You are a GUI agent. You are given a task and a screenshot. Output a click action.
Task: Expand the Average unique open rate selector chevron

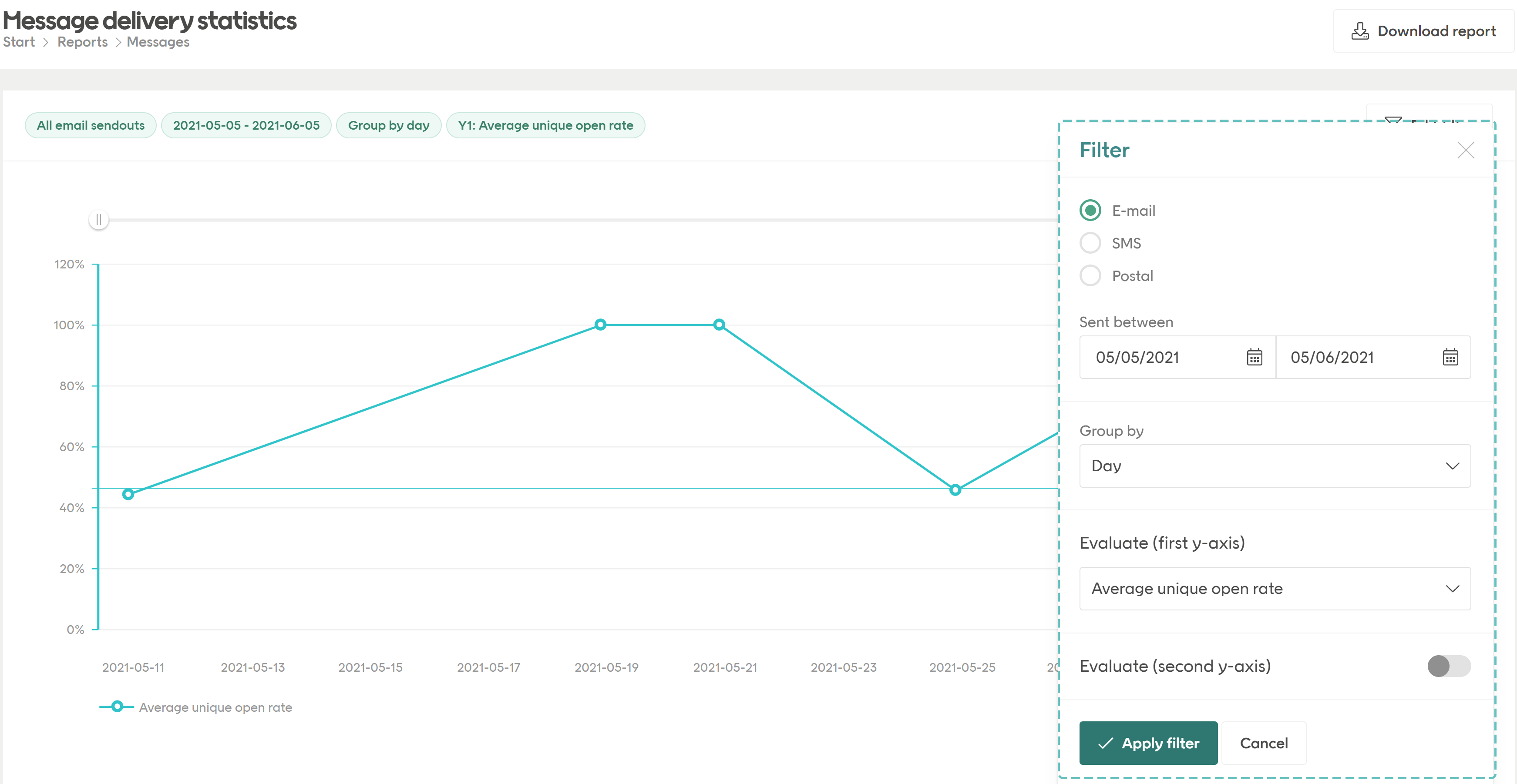click(1452, 588)
